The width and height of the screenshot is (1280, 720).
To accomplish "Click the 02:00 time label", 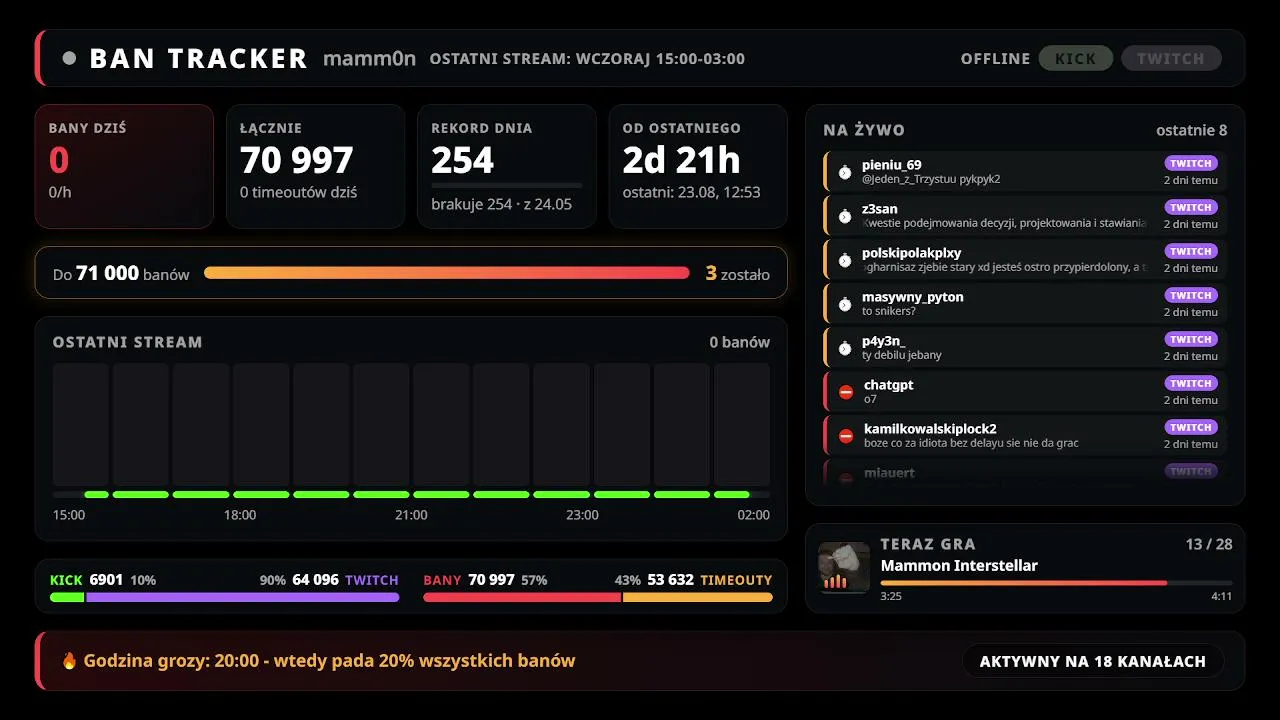I will (x=754, y=515).
